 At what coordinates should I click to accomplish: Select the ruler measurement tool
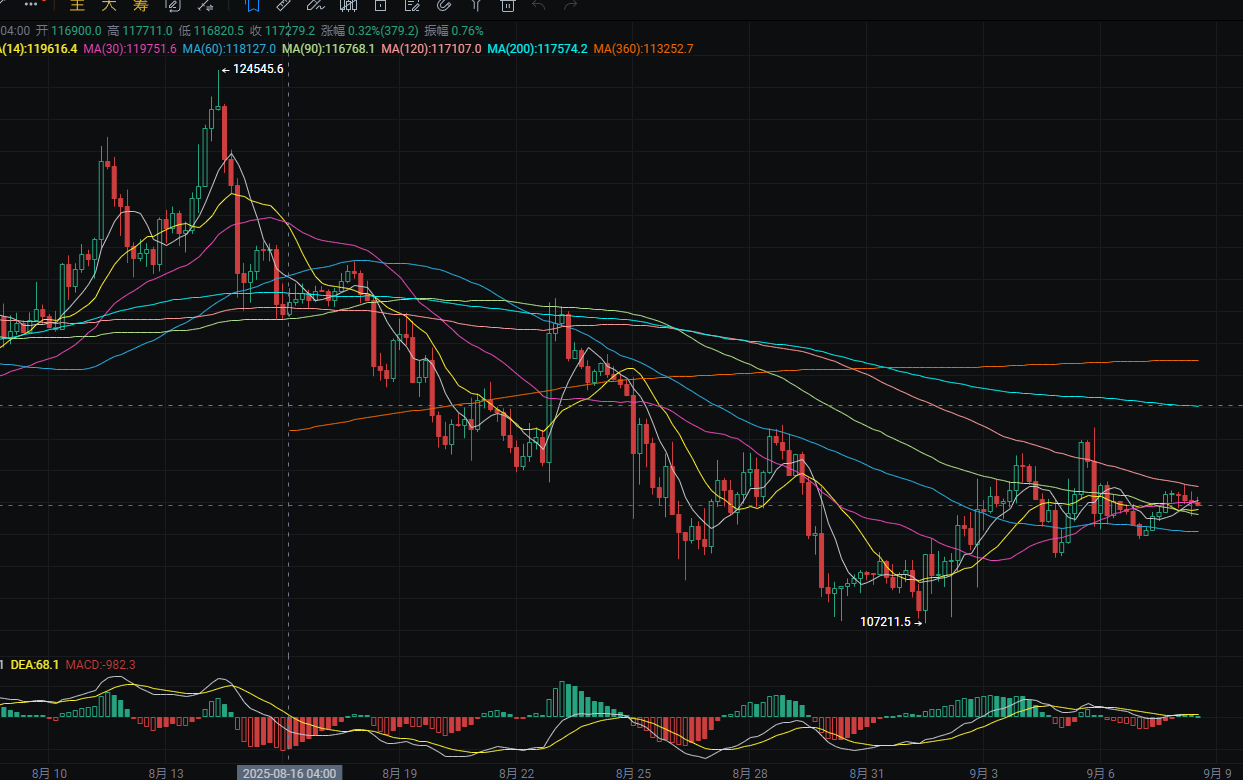click(x=285, y=6)
